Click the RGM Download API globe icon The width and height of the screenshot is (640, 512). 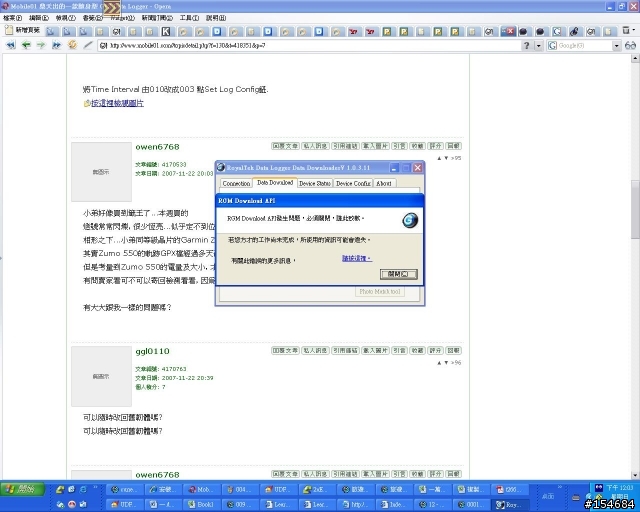click(x=410, y=220)
